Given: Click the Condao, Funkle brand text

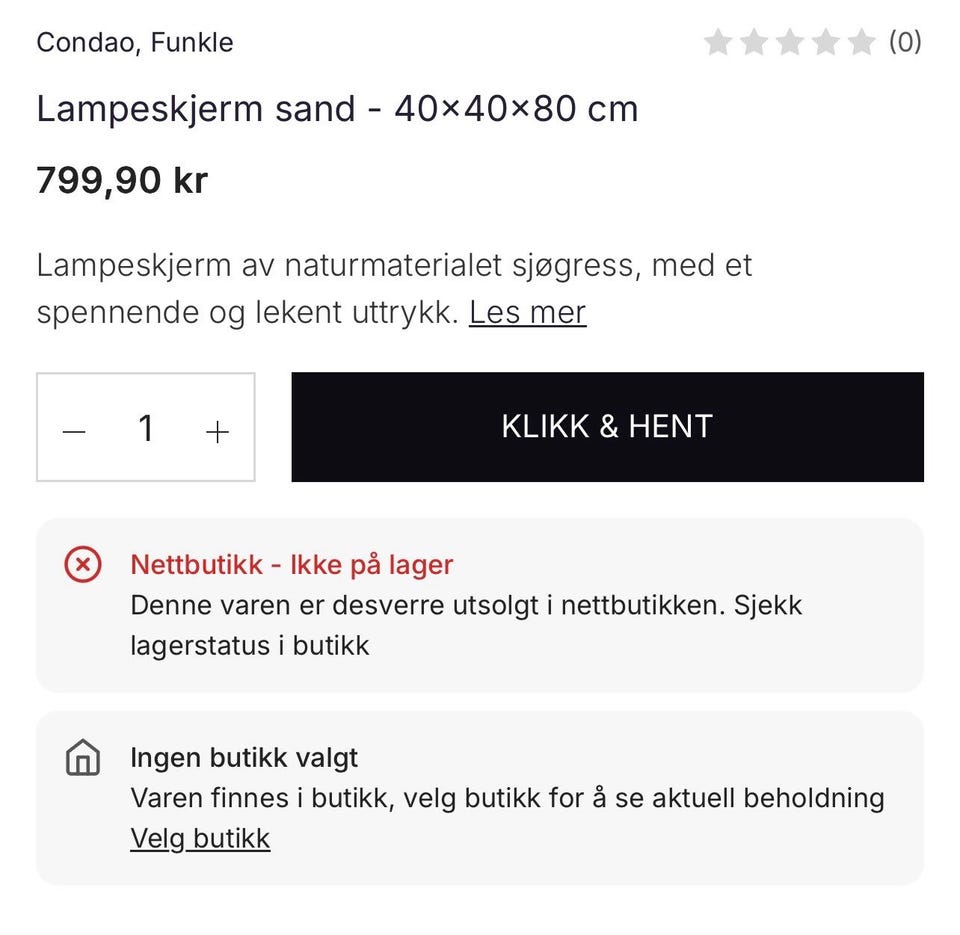Looking at the screenshot, I should (x=135, y=43).
